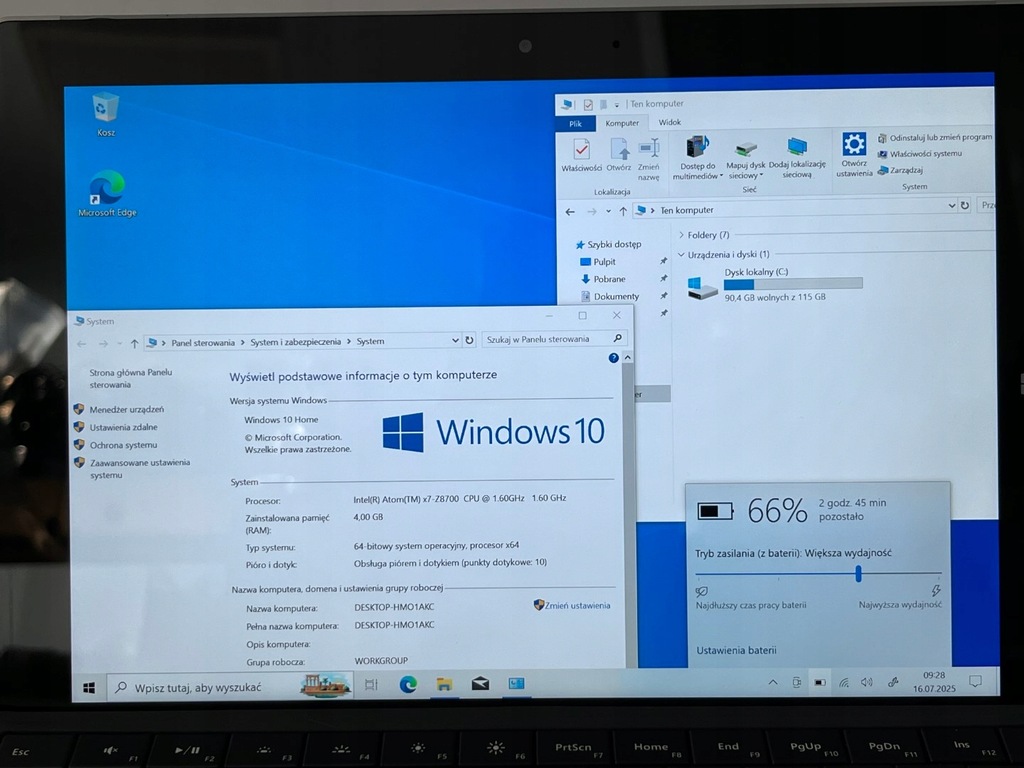Open Ustawienia zdalne link
1024x768 pixels.
(123, 427)
